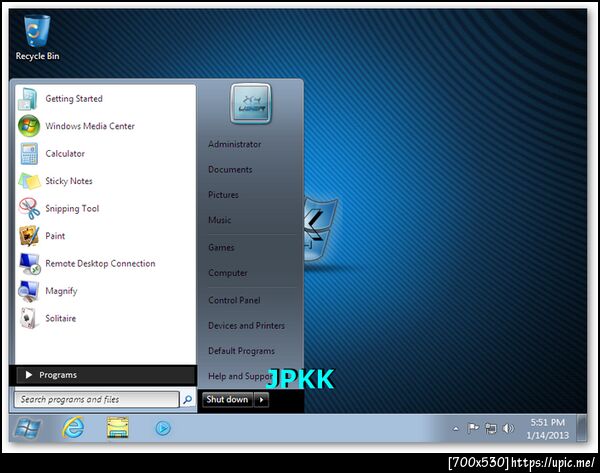Image resolution: width=600 pixels, height=473 pixels.
Task: Click the Windows Start orb
Action: [27, 428]
